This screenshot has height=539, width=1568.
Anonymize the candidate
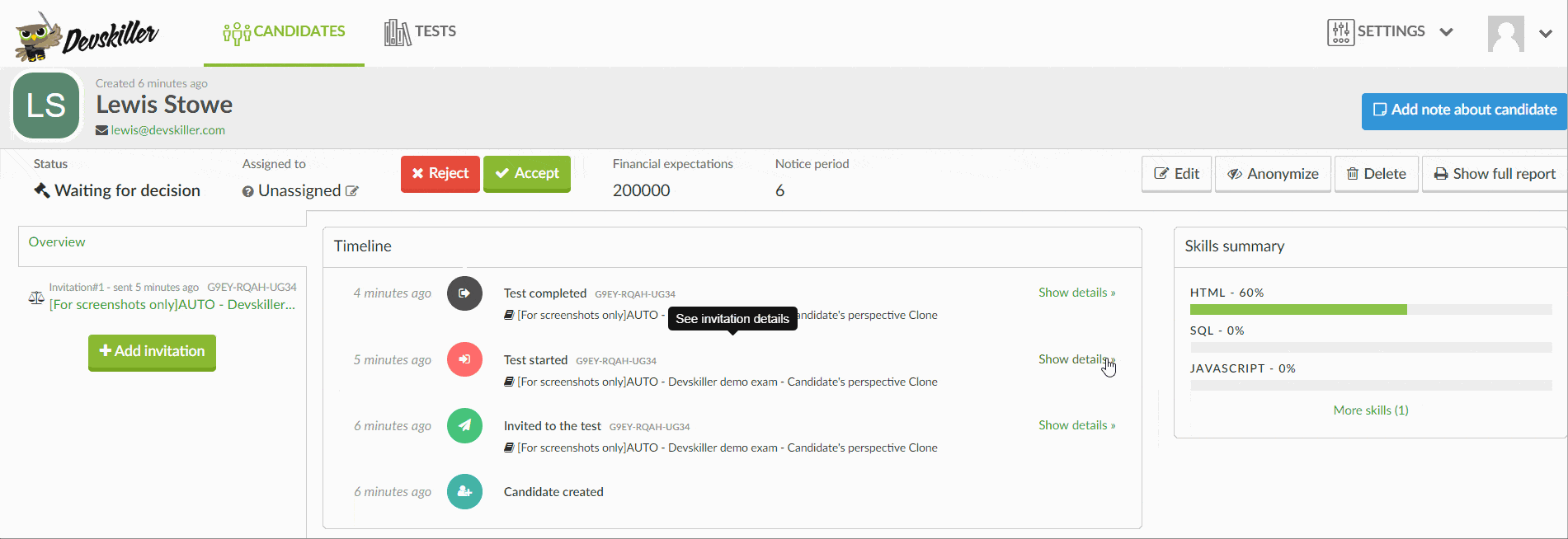point(1273,174)
